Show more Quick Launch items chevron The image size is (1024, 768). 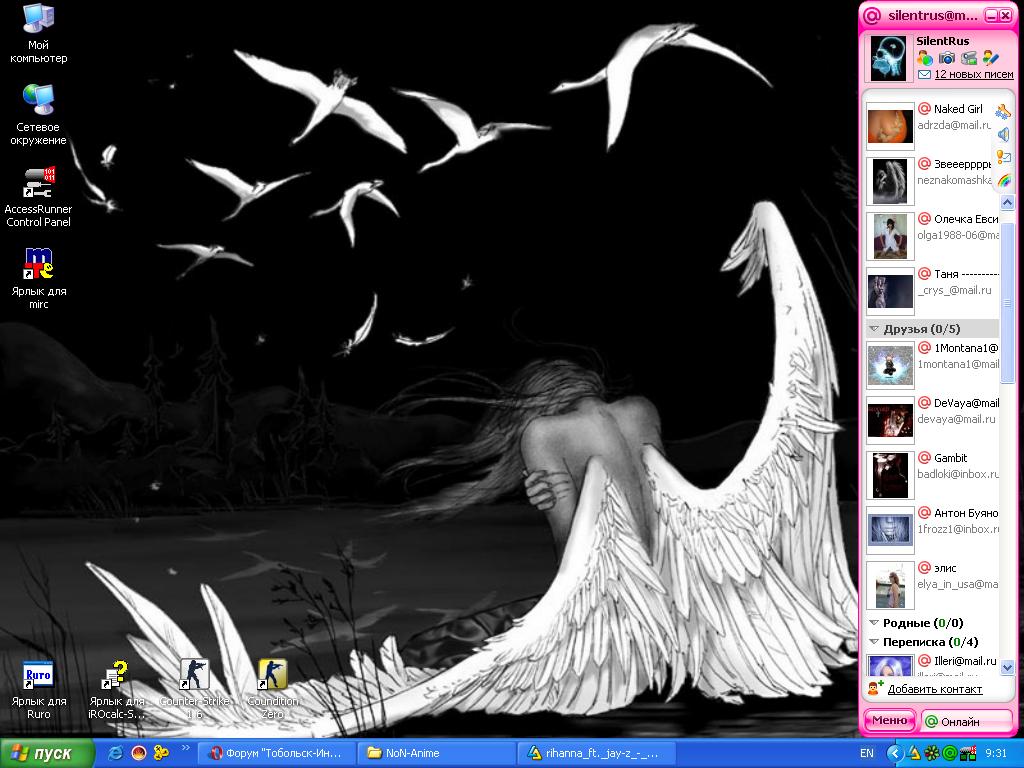click(x=185, y=748)
